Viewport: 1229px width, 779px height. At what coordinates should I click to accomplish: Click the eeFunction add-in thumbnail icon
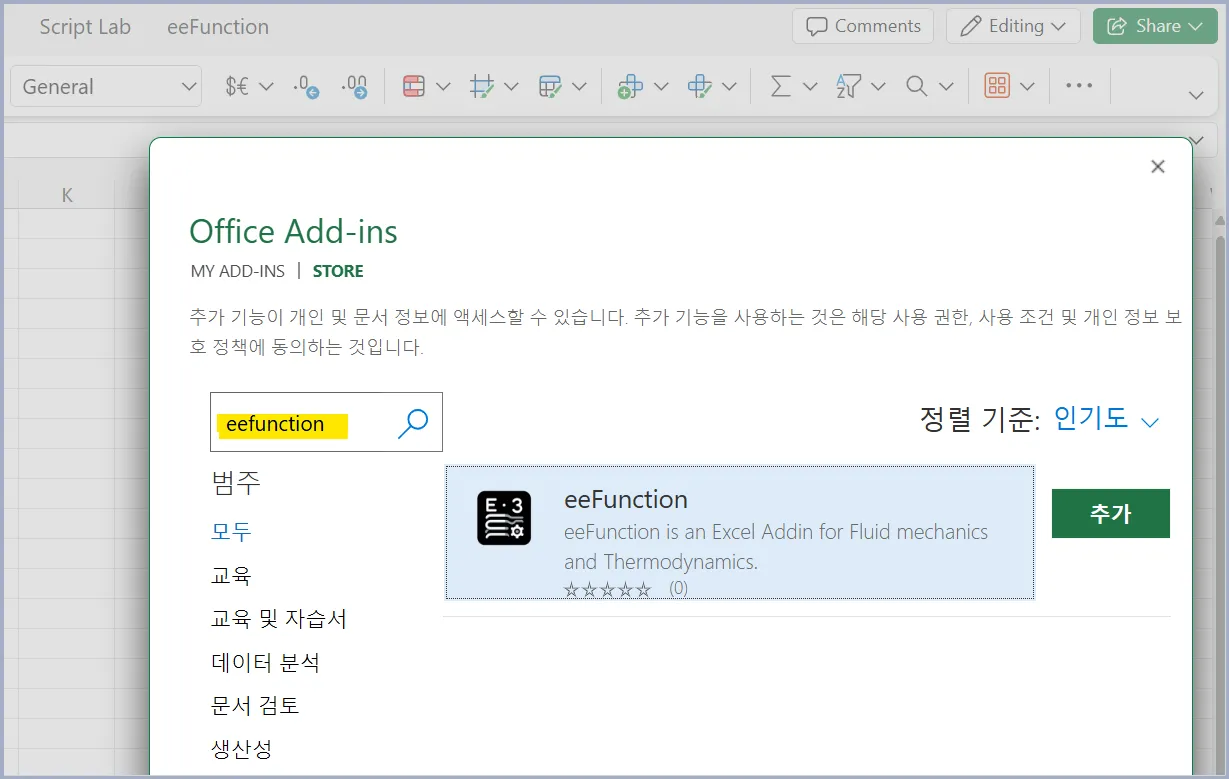pyautogui.click(x=503, y=519)
